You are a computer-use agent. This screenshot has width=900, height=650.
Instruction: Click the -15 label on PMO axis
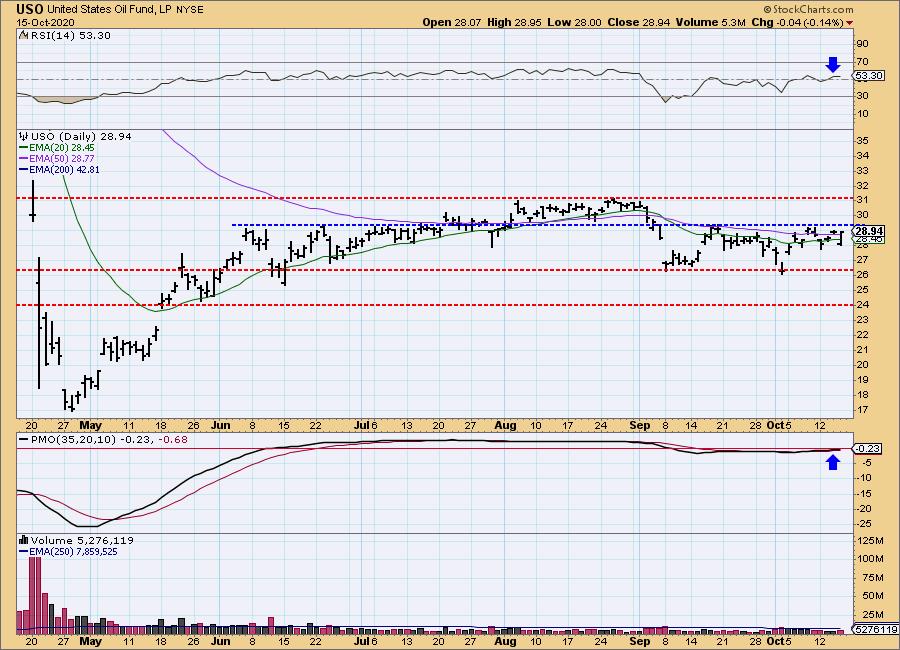pos(863,493)
